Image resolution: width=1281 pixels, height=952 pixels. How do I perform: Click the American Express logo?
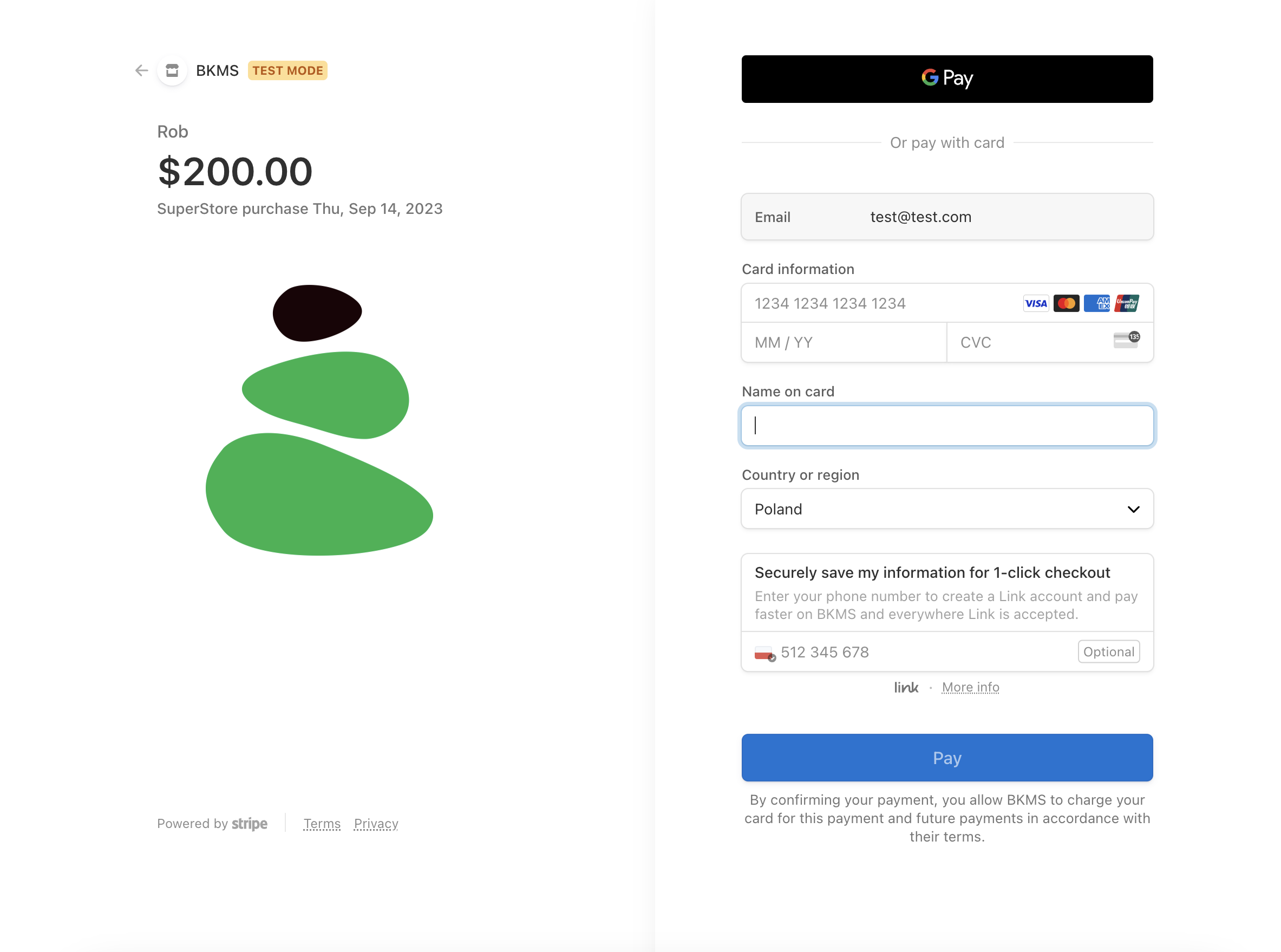pyautogui.click(x=1096, y=304)
